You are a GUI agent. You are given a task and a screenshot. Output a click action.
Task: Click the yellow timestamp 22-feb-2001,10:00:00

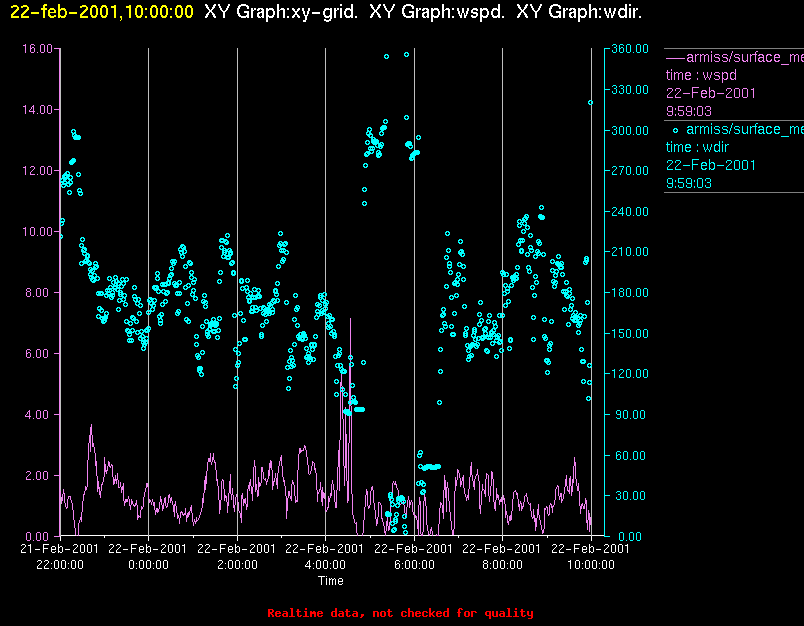(102, 12)
